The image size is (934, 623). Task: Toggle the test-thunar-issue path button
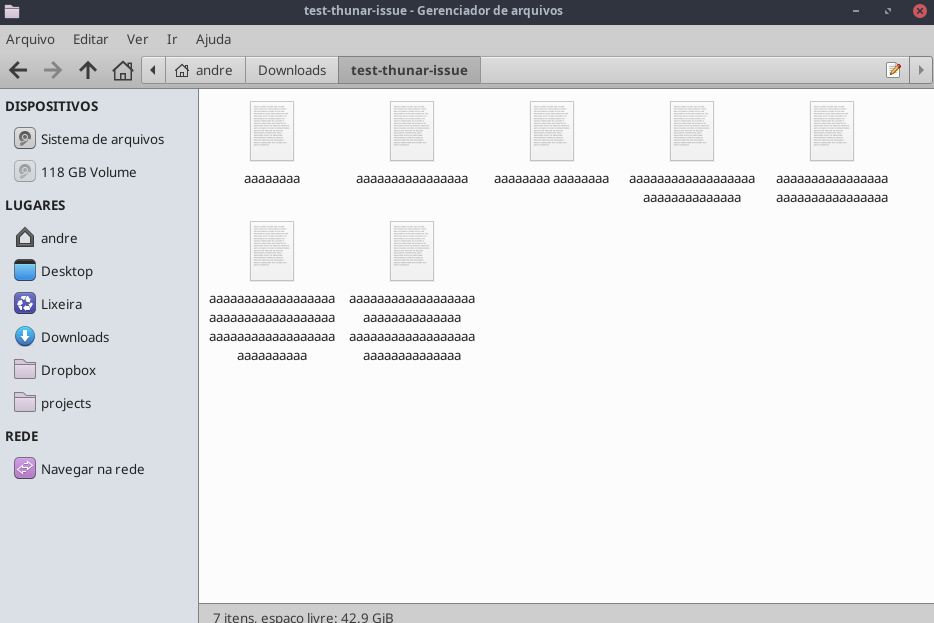(409, 70)
